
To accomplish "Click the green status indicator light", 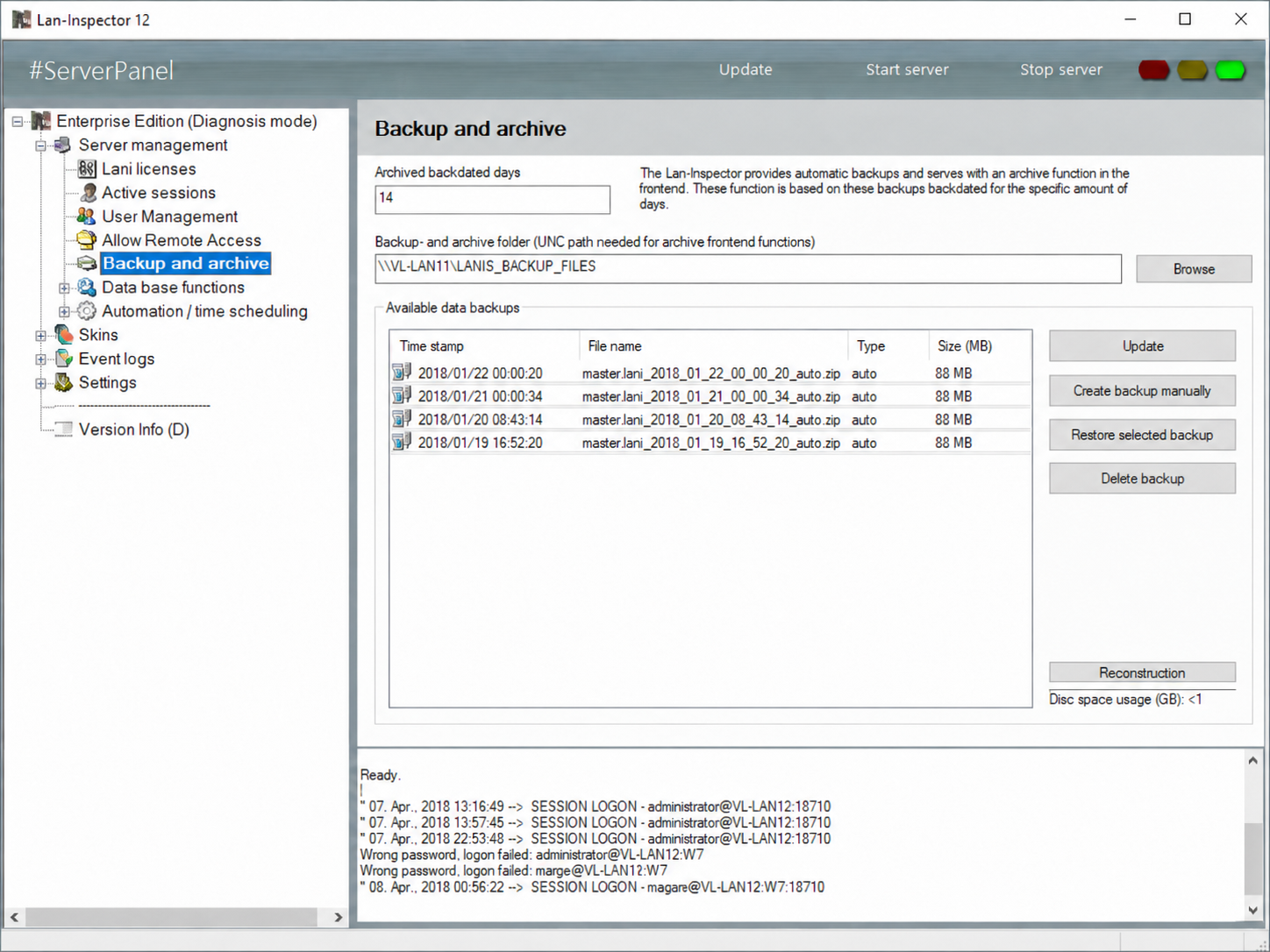I will coord(1231,70).
